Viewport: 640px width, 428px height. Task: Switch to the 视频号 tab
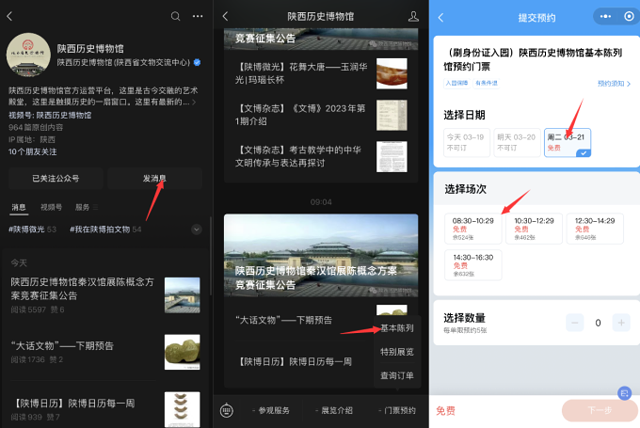pyautogui.click(x=49, y=208)
